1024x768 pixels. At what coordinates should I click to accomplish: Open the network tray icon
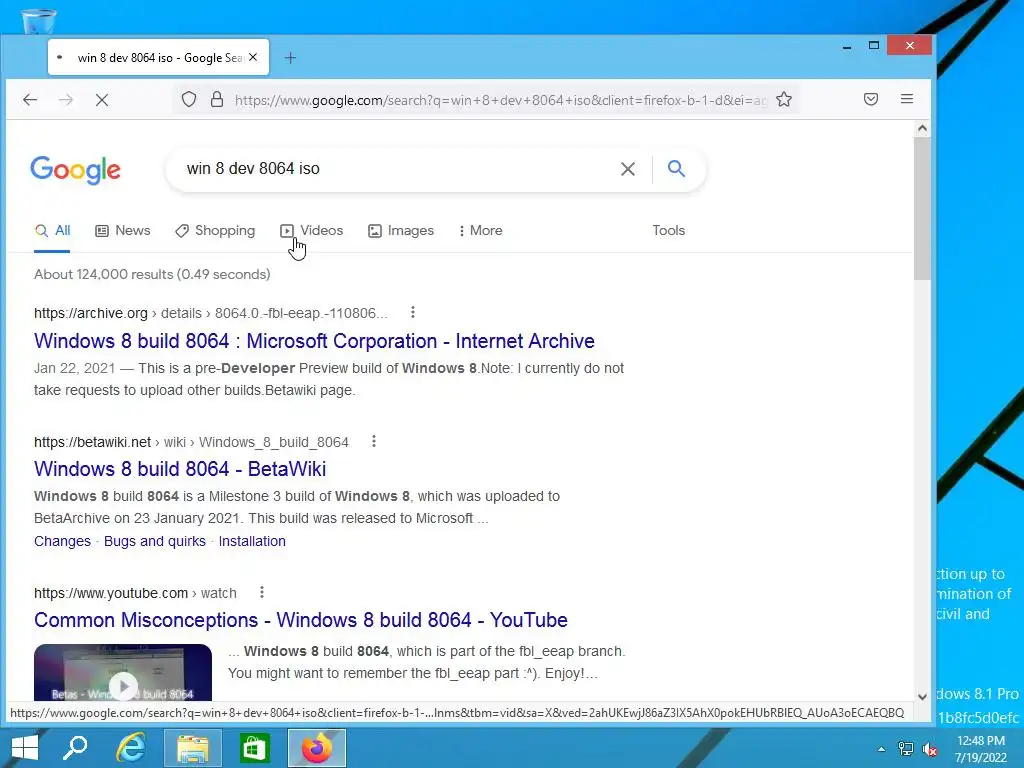(906, 749)
